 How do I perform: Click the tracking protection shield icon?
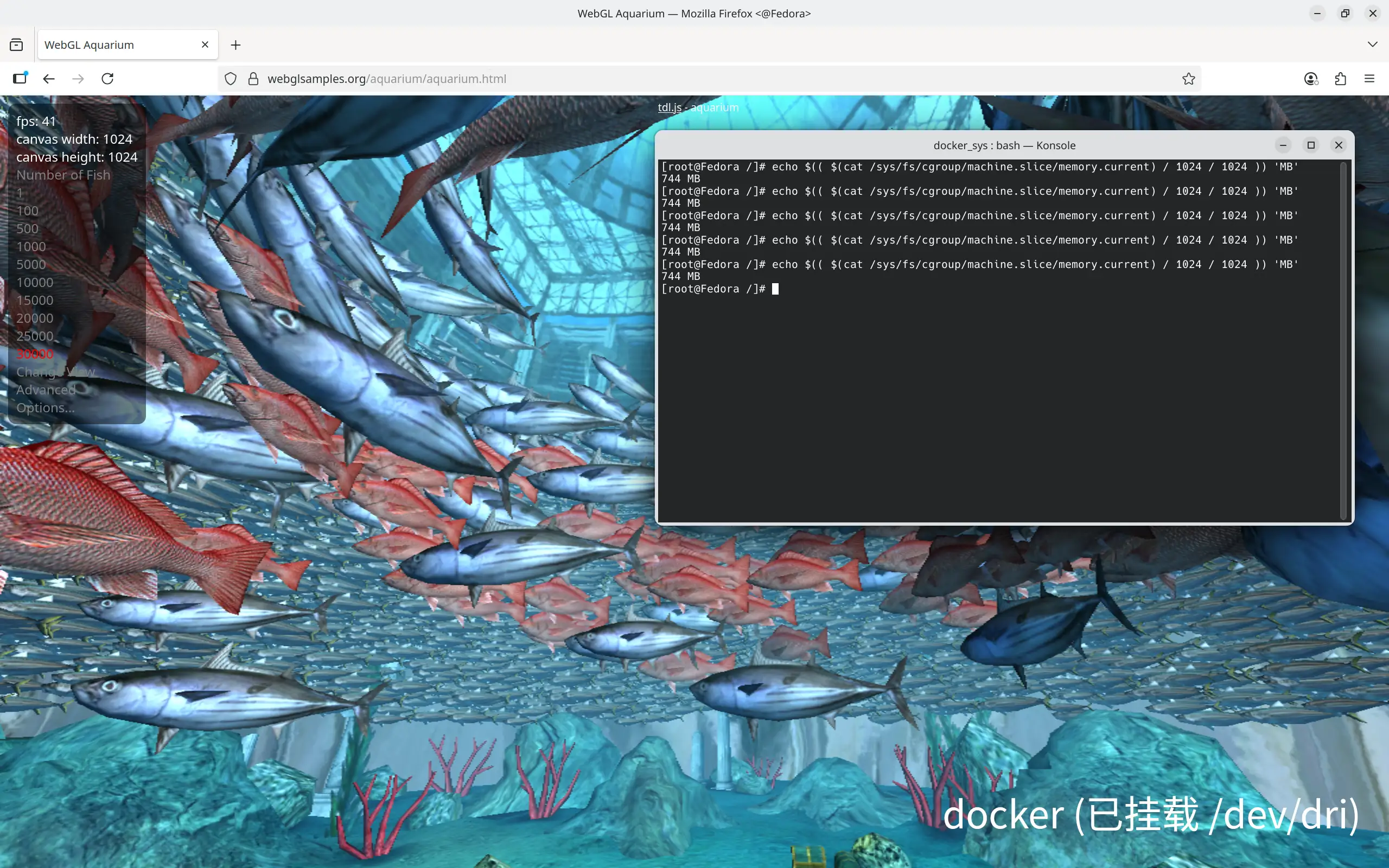pyautogui.click(x=230, y=79)
